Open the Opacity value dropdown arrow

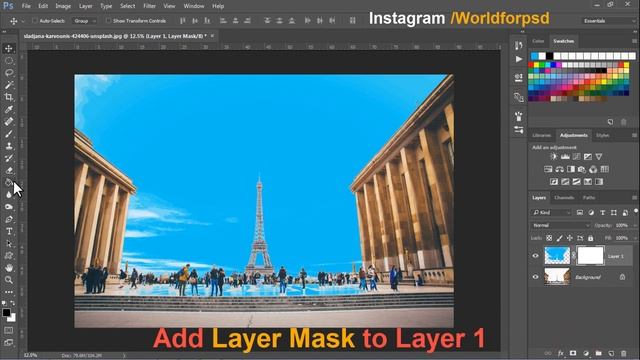[x=635, y=225]
